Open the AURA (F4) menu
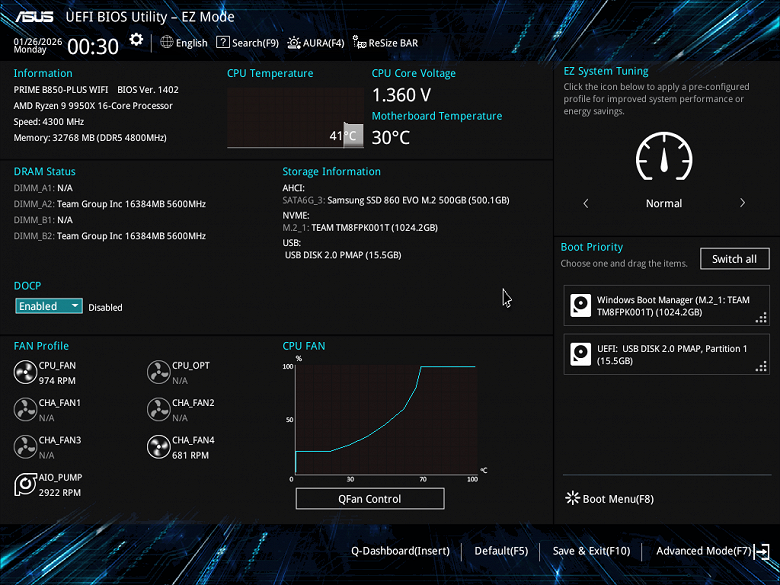 pyautogui.click(x=316, y=43)
